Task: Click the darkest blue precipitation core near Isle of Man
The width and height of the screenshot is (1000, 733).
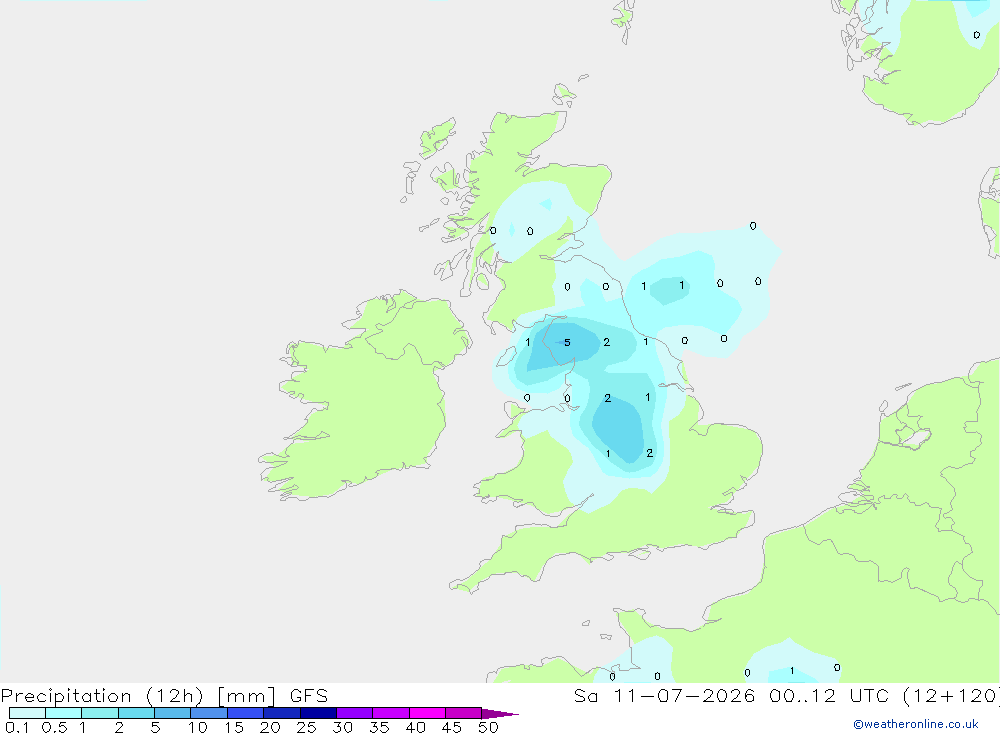Action: point(562,343)
